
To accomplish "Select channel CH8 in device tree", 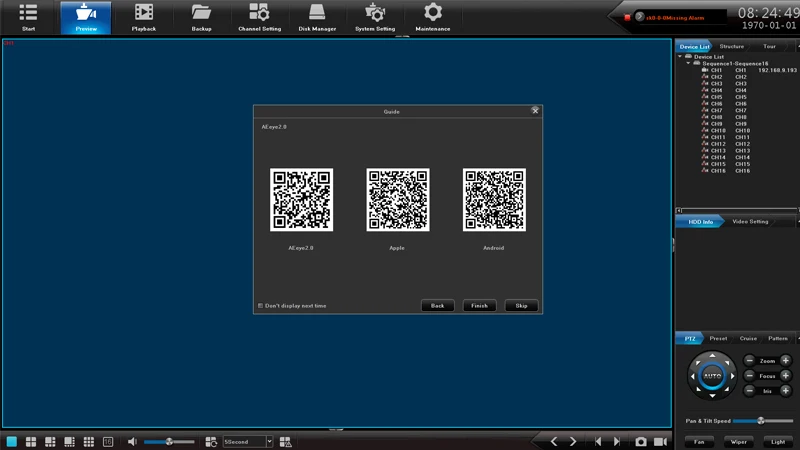I will (x=724, y=117).
